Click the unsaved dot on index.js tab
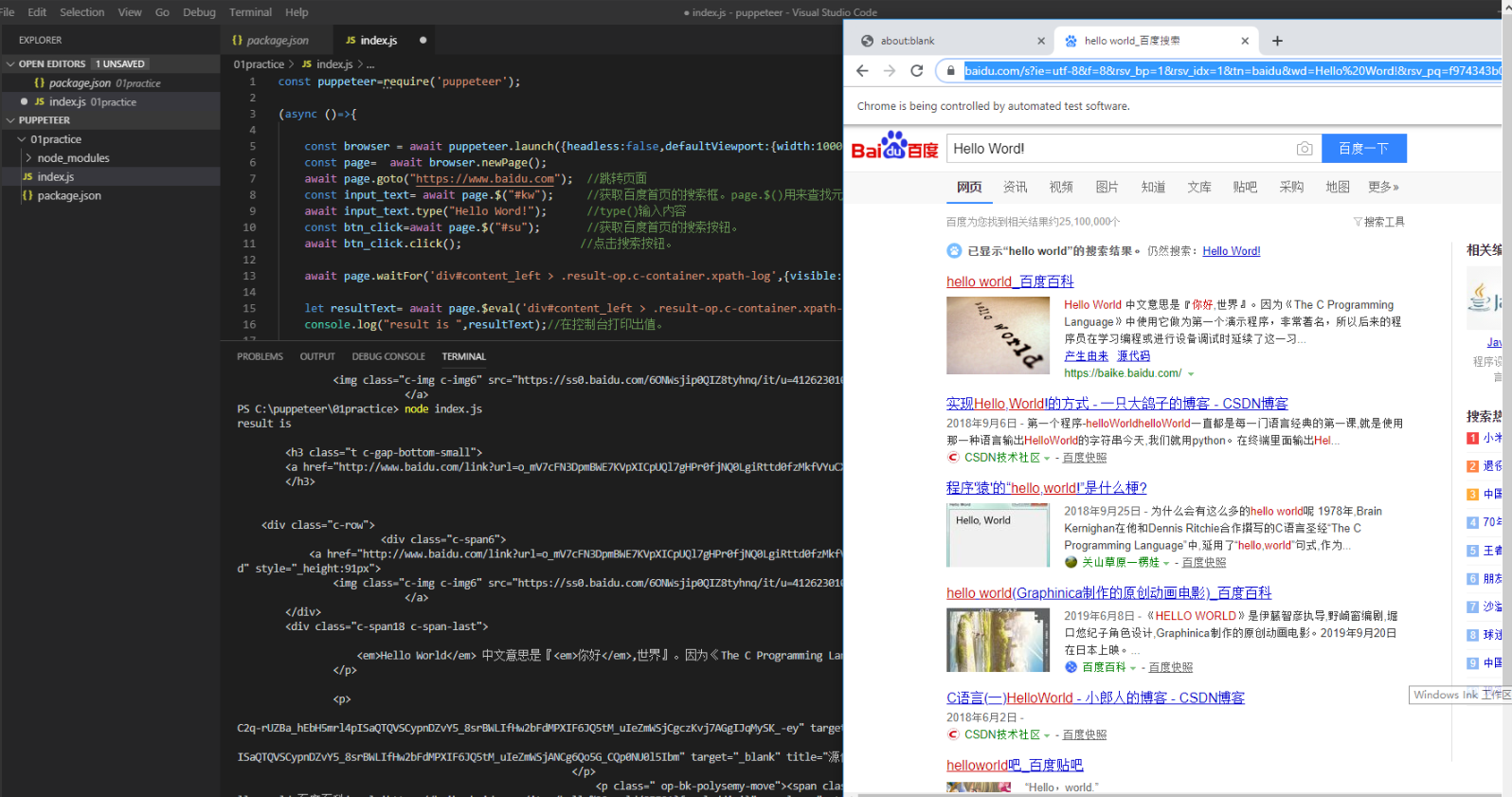The image size is (1512, 797). [x=423, y=41]
